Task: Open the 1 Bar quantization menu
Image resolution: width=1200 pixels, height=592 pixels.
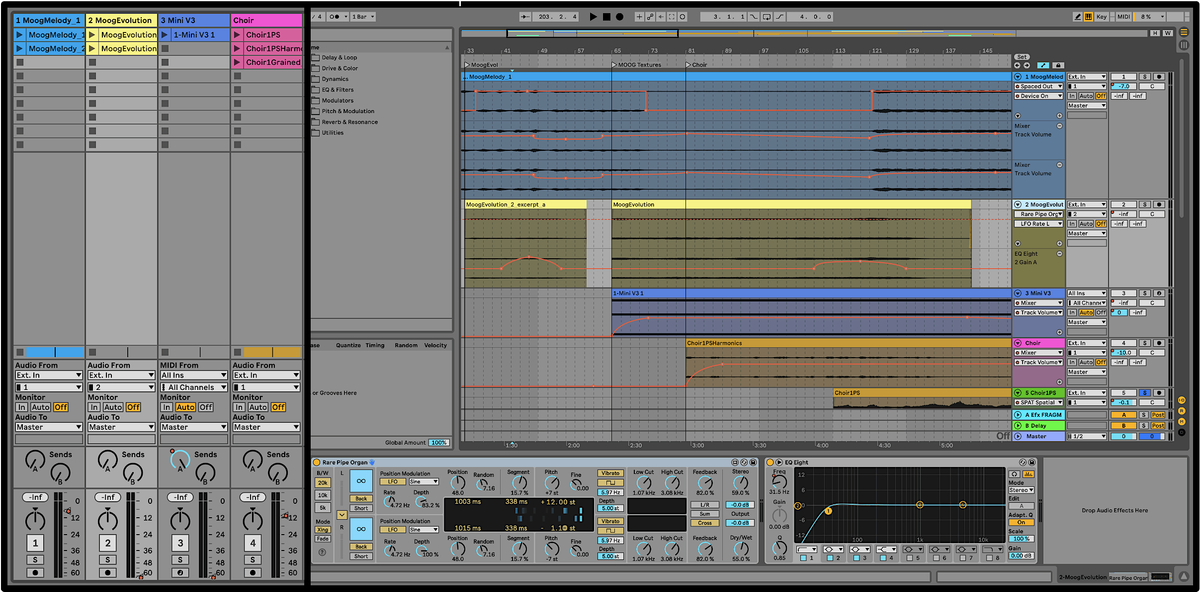Action: click(x=364, y=17)
